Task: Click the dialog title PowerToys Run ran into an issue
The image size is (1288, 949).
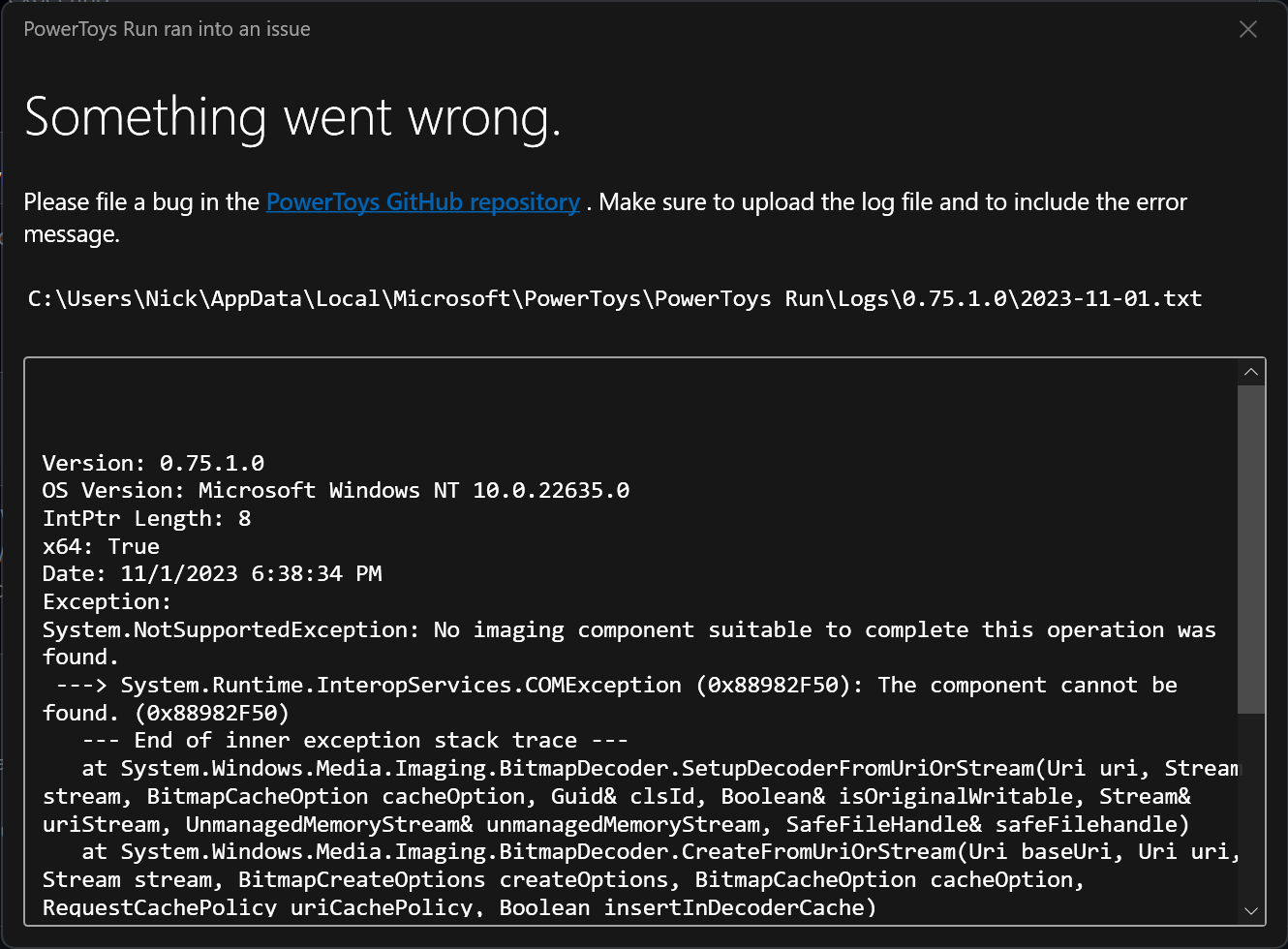Action: pos(167,29)
